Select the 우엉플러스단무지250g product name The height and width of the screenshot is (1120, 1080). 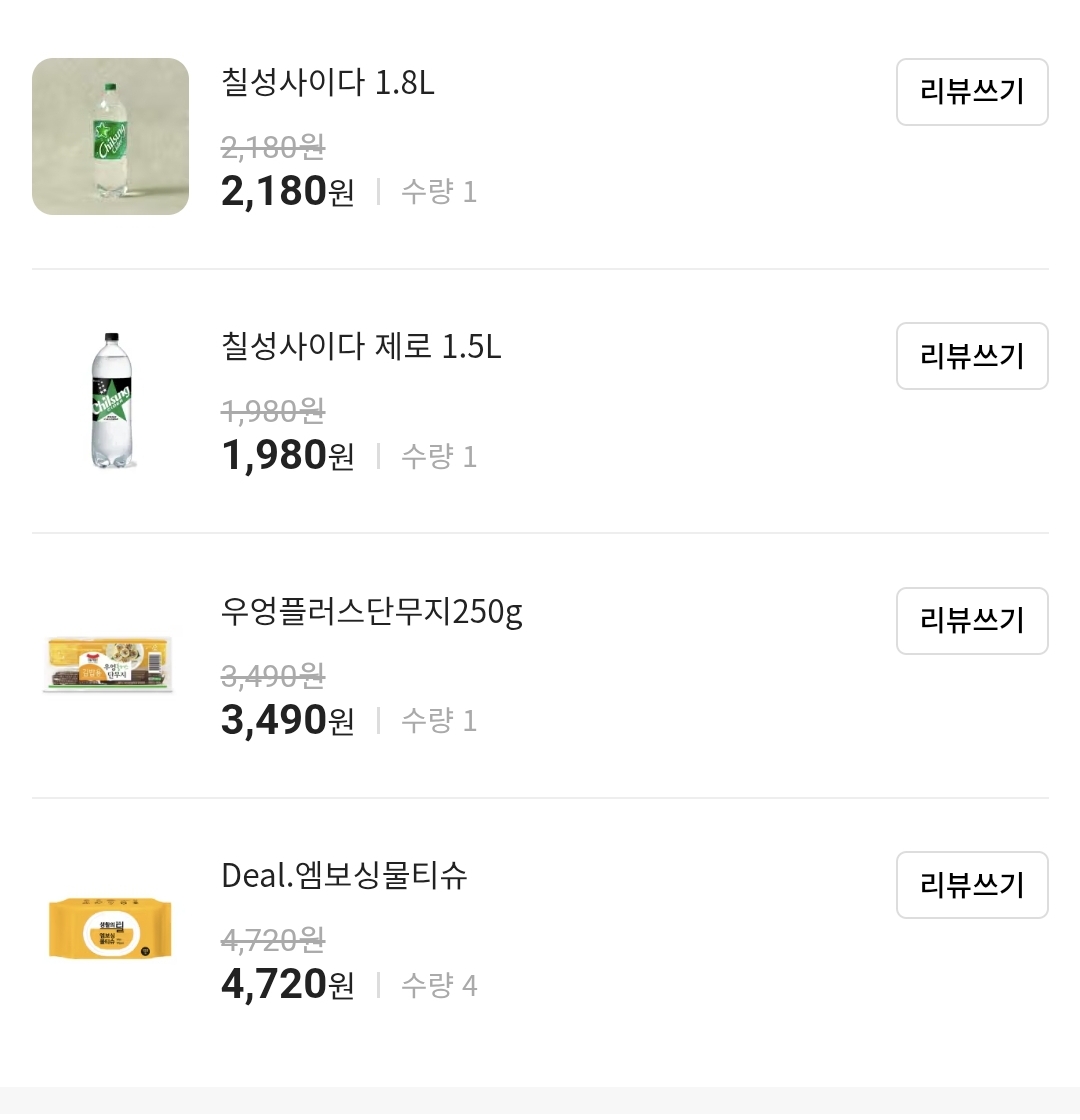[372, 611]
